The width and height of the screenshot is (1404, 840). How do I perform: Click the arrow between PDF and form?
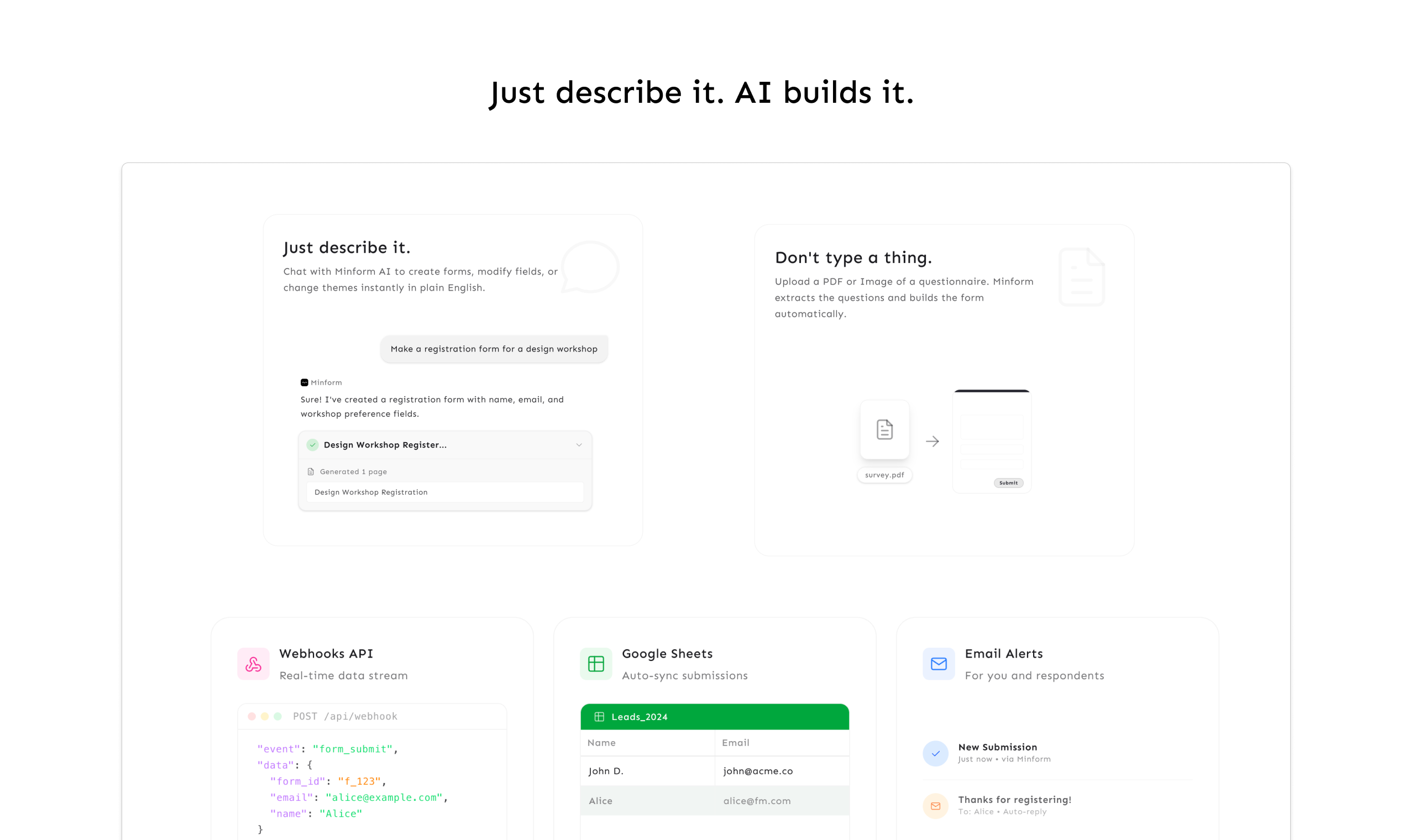[932, 442]
